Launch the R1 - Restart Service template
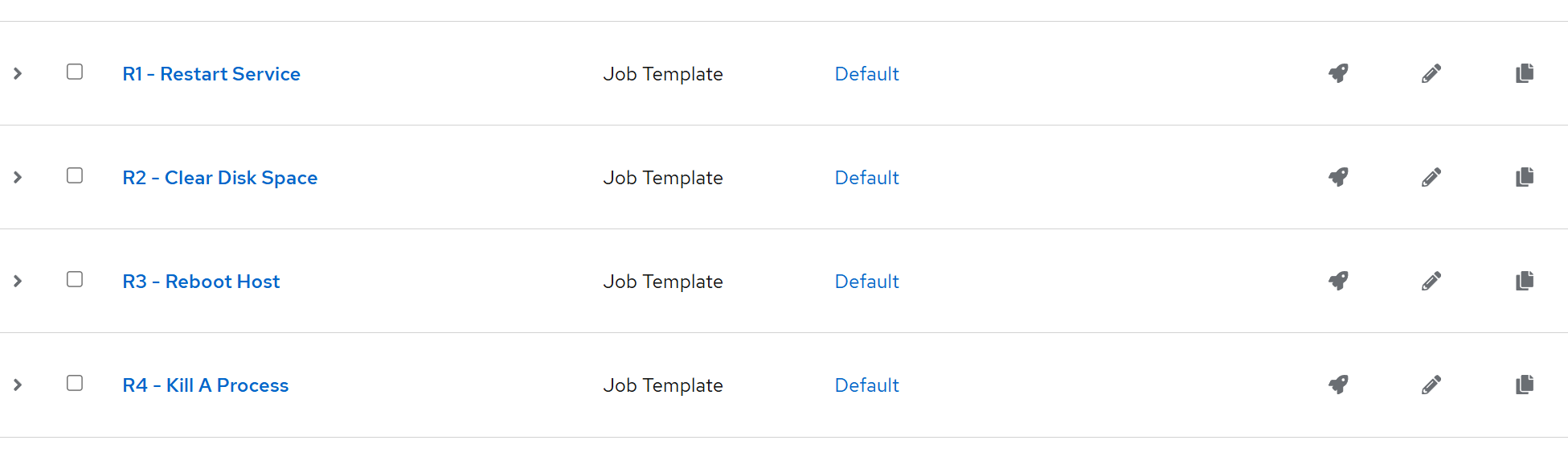 [1338, 73]
